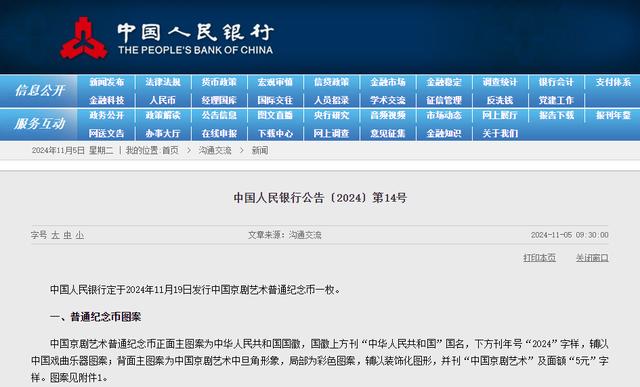Open the 反洗钱 navigation item
This screenshot has height=387, width=640.
[500, 100]
